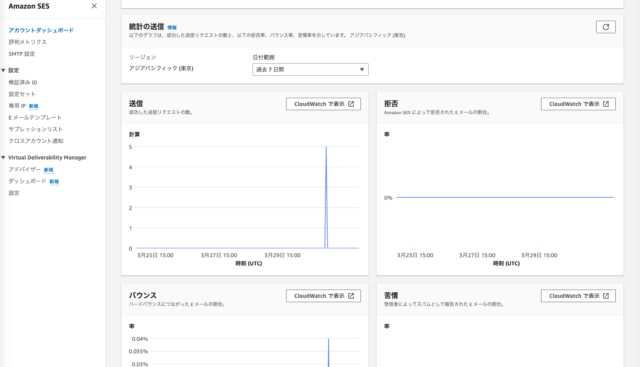Click the 時刻 (UTC) label under 拒否 chart
Image resolution: width=640 pixels, height=367 pixels.
coord(506,264)
